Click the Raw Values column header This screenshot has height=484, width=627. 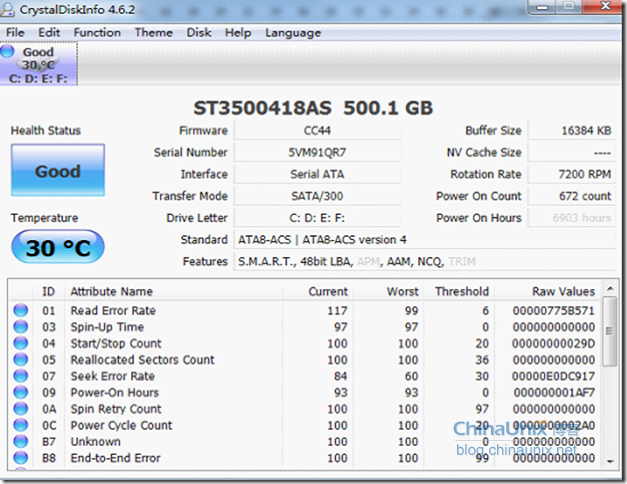click(548, 291)
